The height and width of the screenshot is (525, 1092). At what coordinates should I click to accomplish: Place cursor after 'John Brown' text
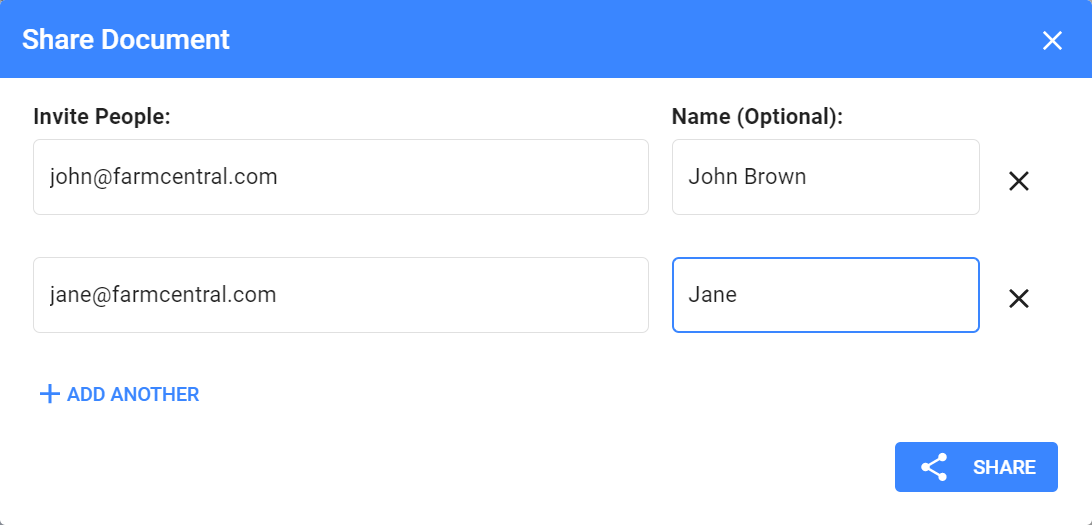808,177
